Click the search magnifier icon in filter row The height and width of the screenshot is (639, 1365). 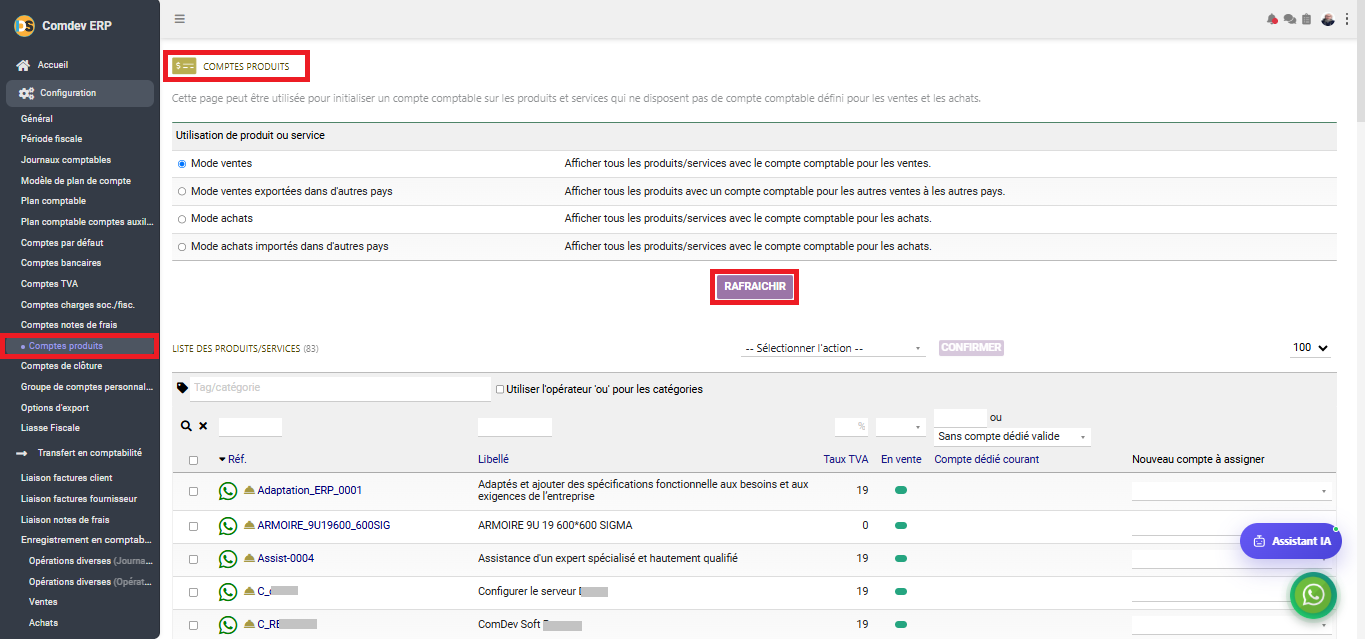186,426
